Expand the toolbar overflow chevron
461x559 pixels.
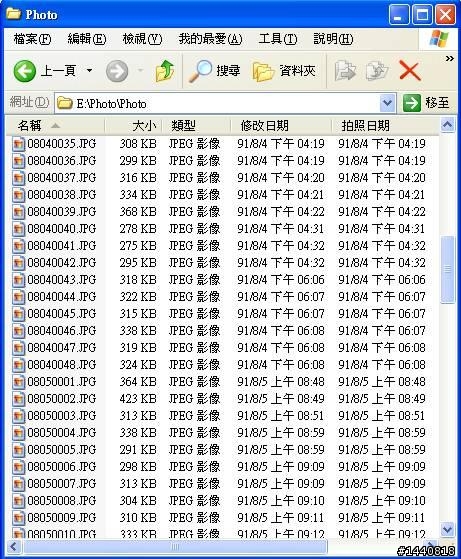click(x=450, y=58)
